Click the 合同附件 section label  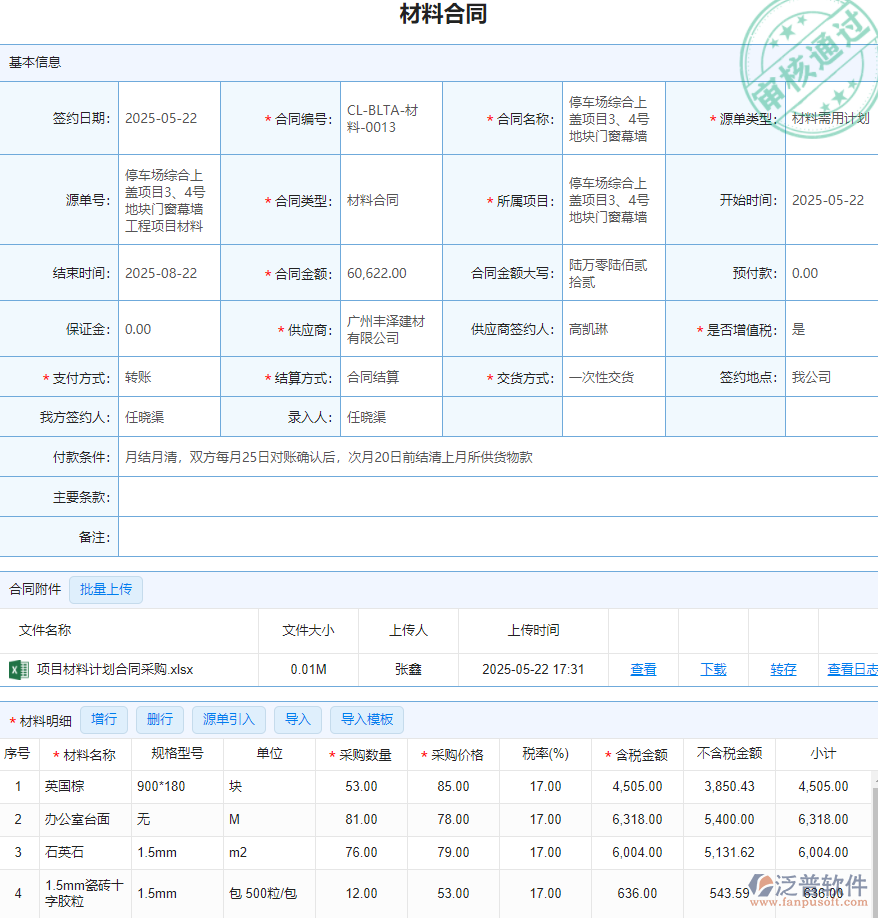click(x=35, y=589)
